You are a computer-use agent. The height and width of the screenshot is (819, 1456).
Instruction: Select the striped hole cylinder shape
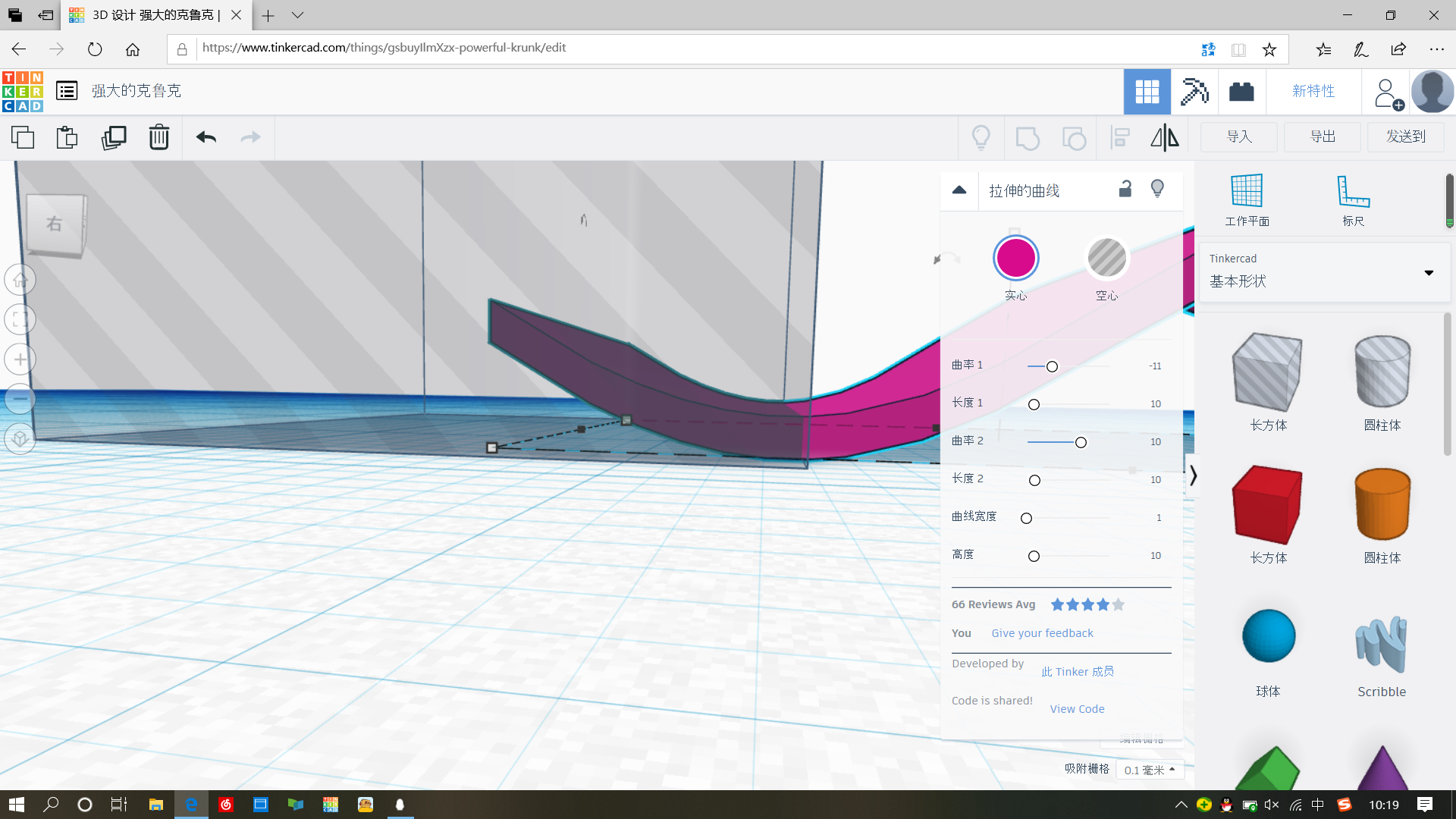[x=1382, y=372]
